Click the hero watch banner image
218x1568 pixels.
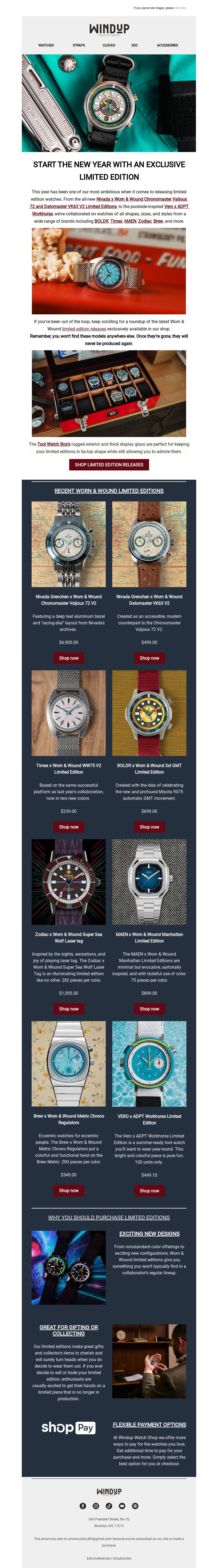point(109,103)
